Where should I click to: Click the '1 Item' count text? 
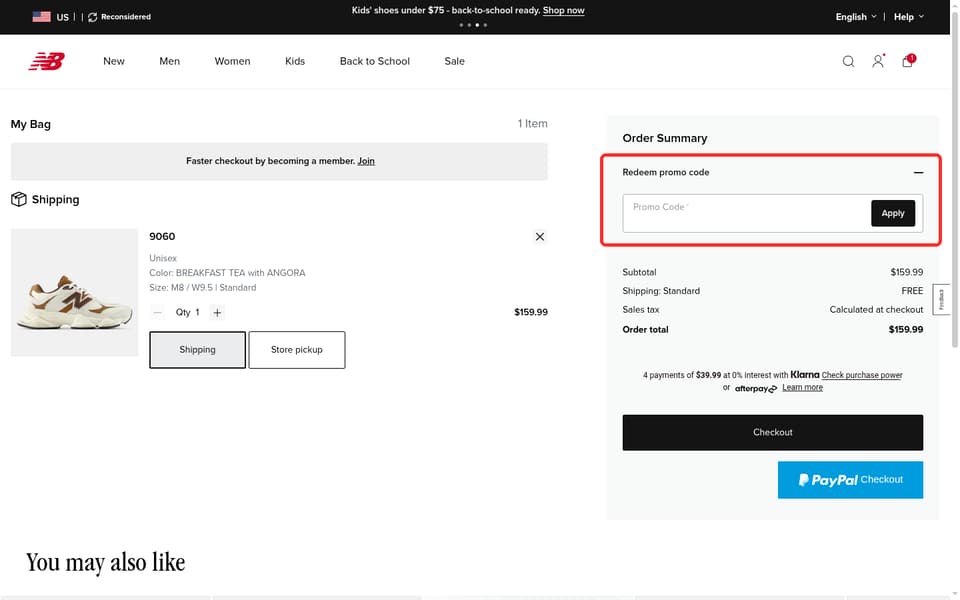pos(533,124)
